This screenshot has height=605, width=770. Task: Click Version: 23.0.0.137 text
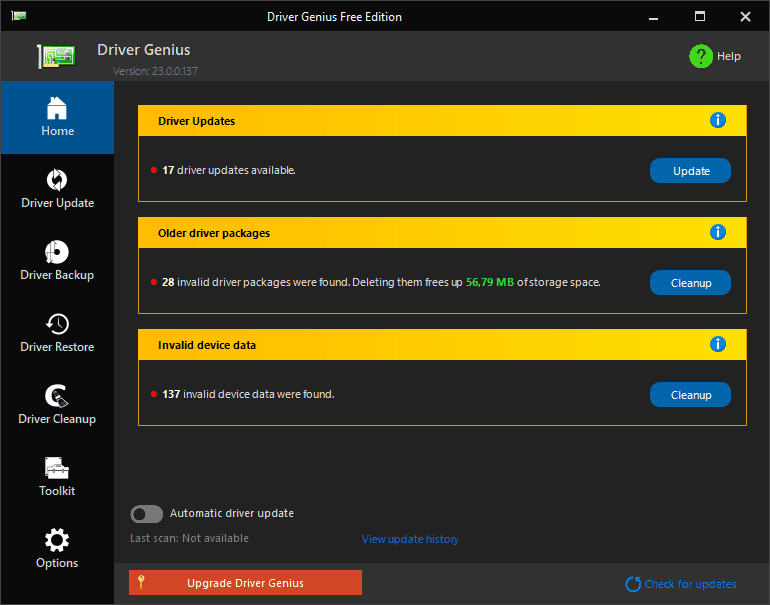155,71
